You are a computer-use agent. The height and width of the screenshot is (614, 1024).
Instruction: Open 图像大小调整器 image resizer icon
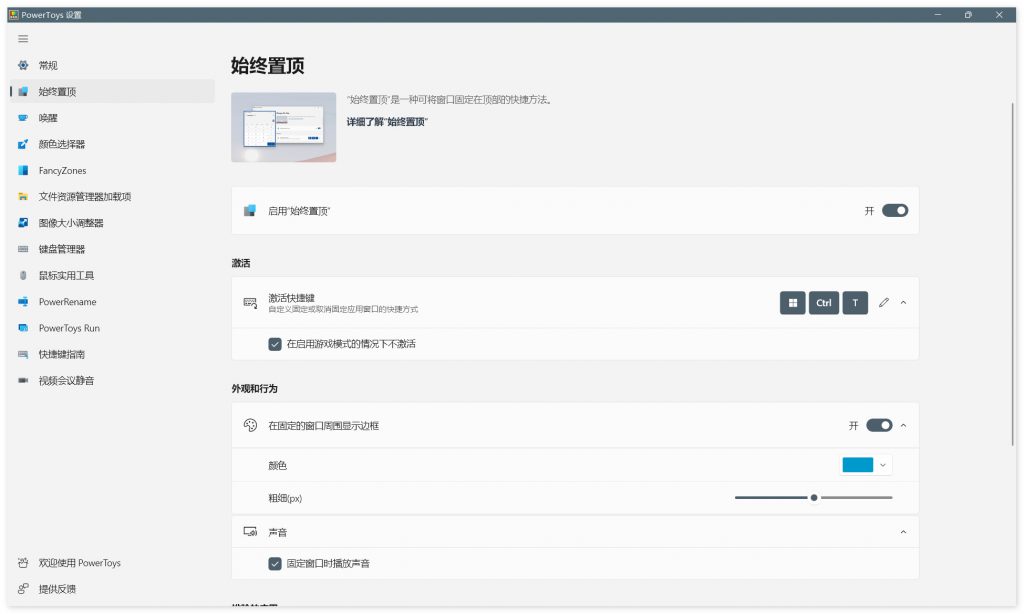coord(23,223)
